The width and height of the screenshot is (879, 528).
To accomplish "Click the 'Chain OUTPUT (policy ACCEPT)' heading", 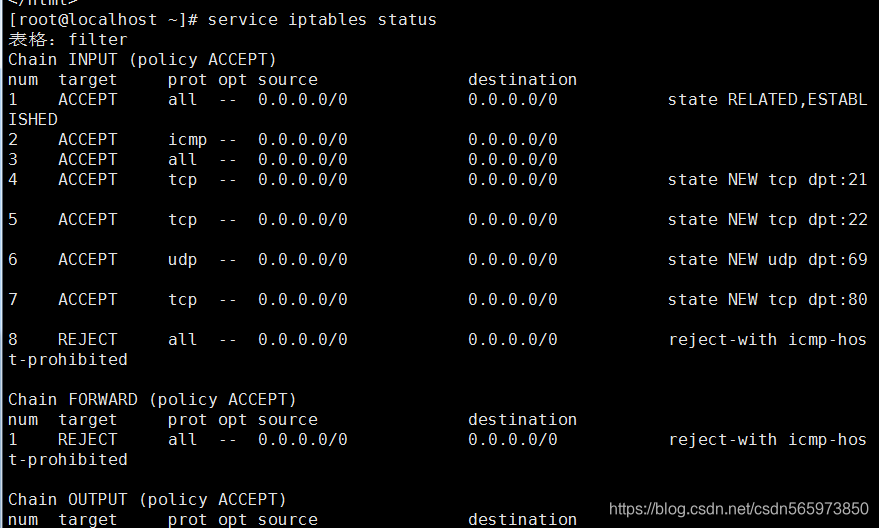I will click(x=147, y=499).
